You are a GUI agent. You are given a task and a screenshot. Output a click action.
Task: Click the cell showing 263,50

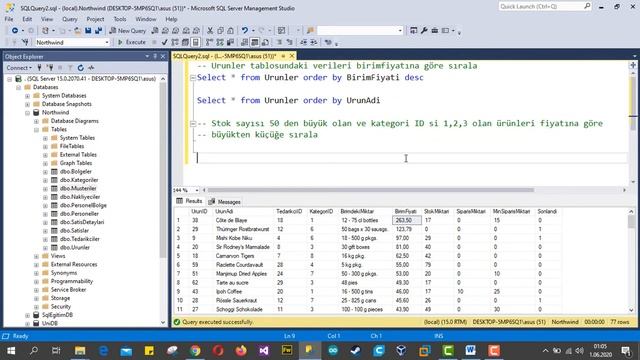coord(407,220)
